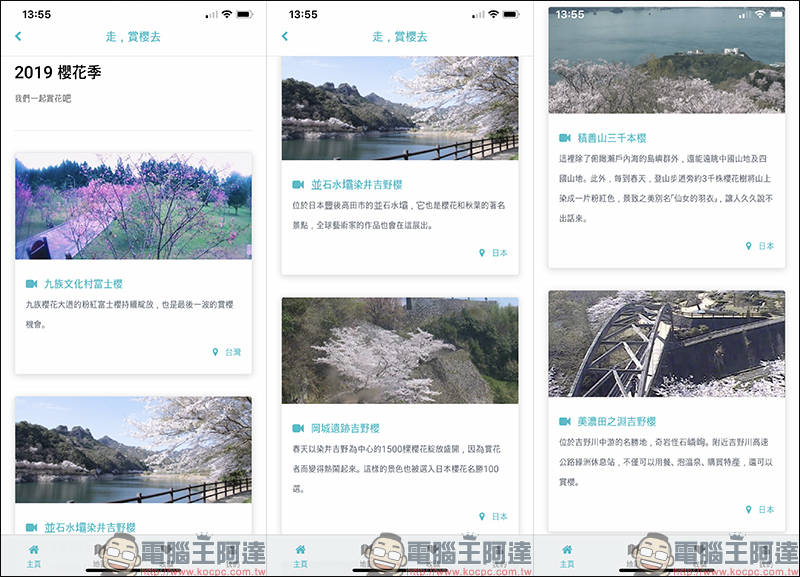Viewport: 800px width, 577px height.
Task: Open the 主頁 home tab in the rightmost screen
Action: point(567,554)
